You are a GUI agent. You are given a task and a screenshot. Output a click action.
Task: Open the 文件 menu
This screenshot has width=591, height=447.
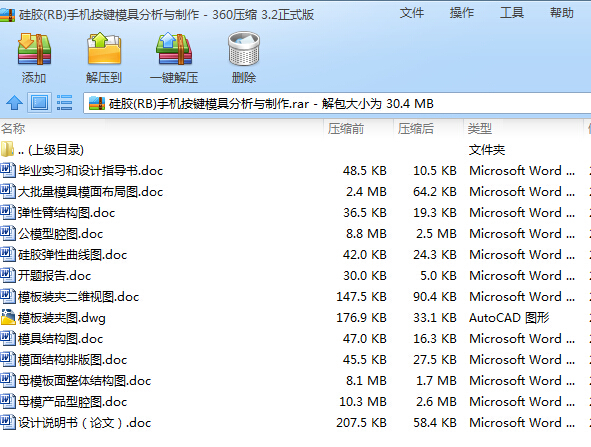(x=412, y=13)
